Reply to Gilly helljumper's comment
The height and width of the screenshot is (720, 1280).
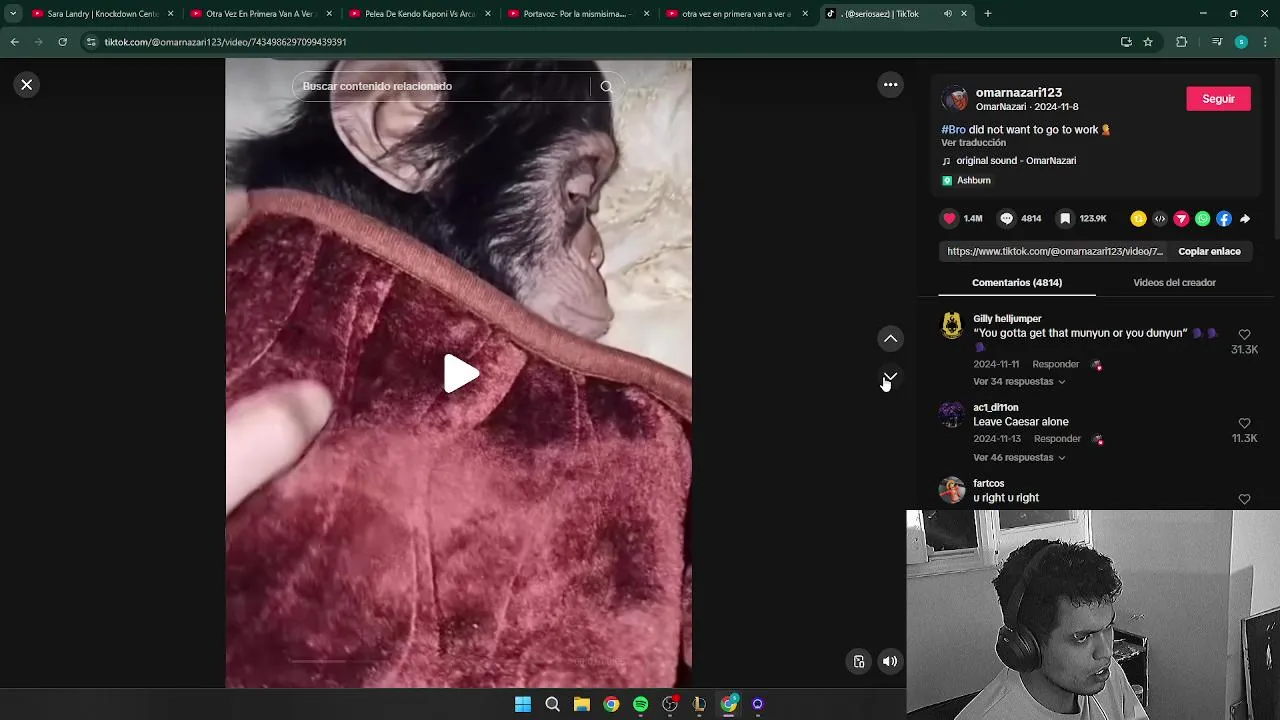tap(1055, 365)
